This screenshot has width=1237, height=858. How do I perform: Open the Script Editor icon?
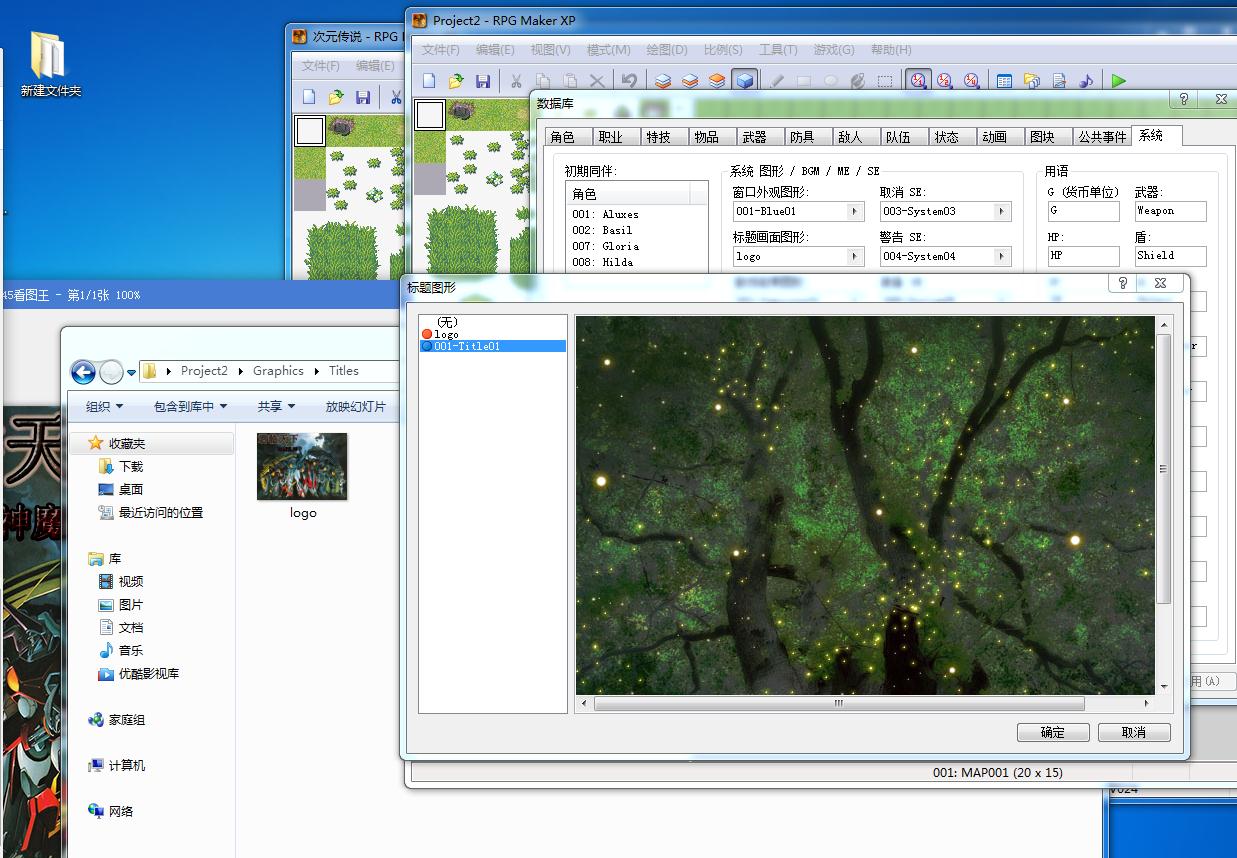point(1059,81)
